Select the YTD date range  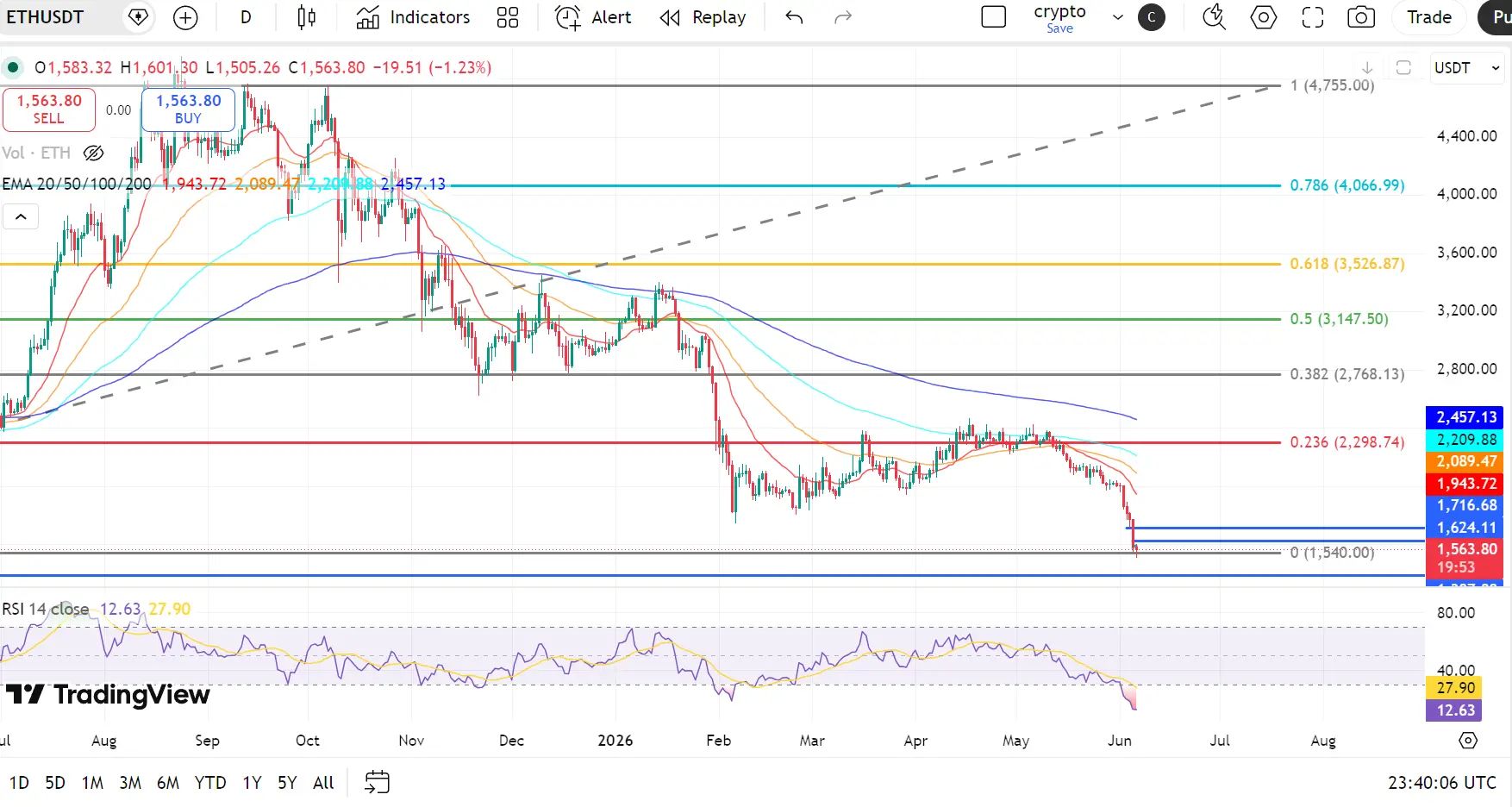210,783
